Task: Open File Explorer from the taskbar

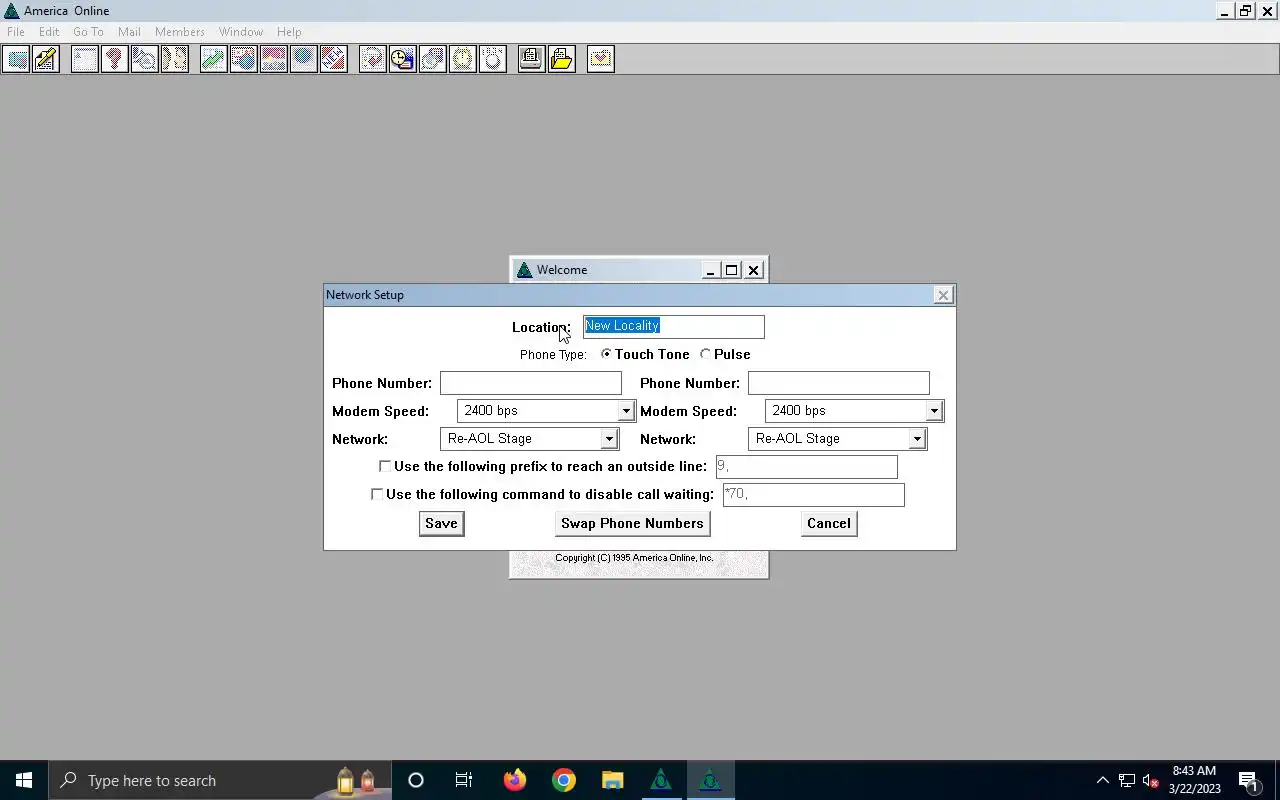Action: click(612, 780)
